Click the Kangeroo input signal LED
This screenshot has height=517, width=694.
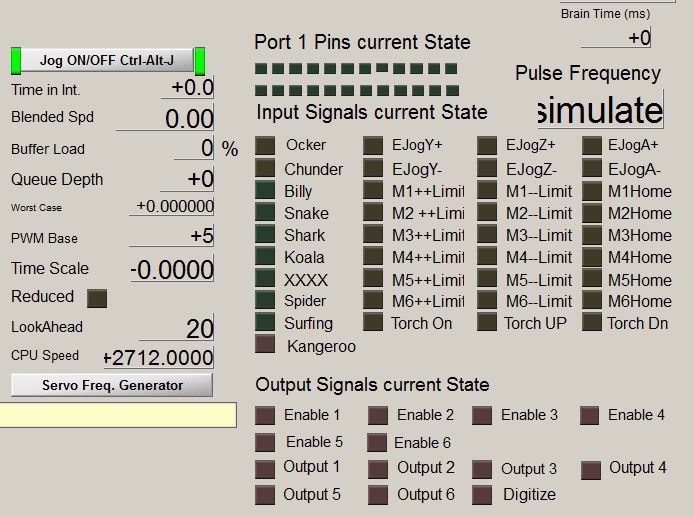265,345
